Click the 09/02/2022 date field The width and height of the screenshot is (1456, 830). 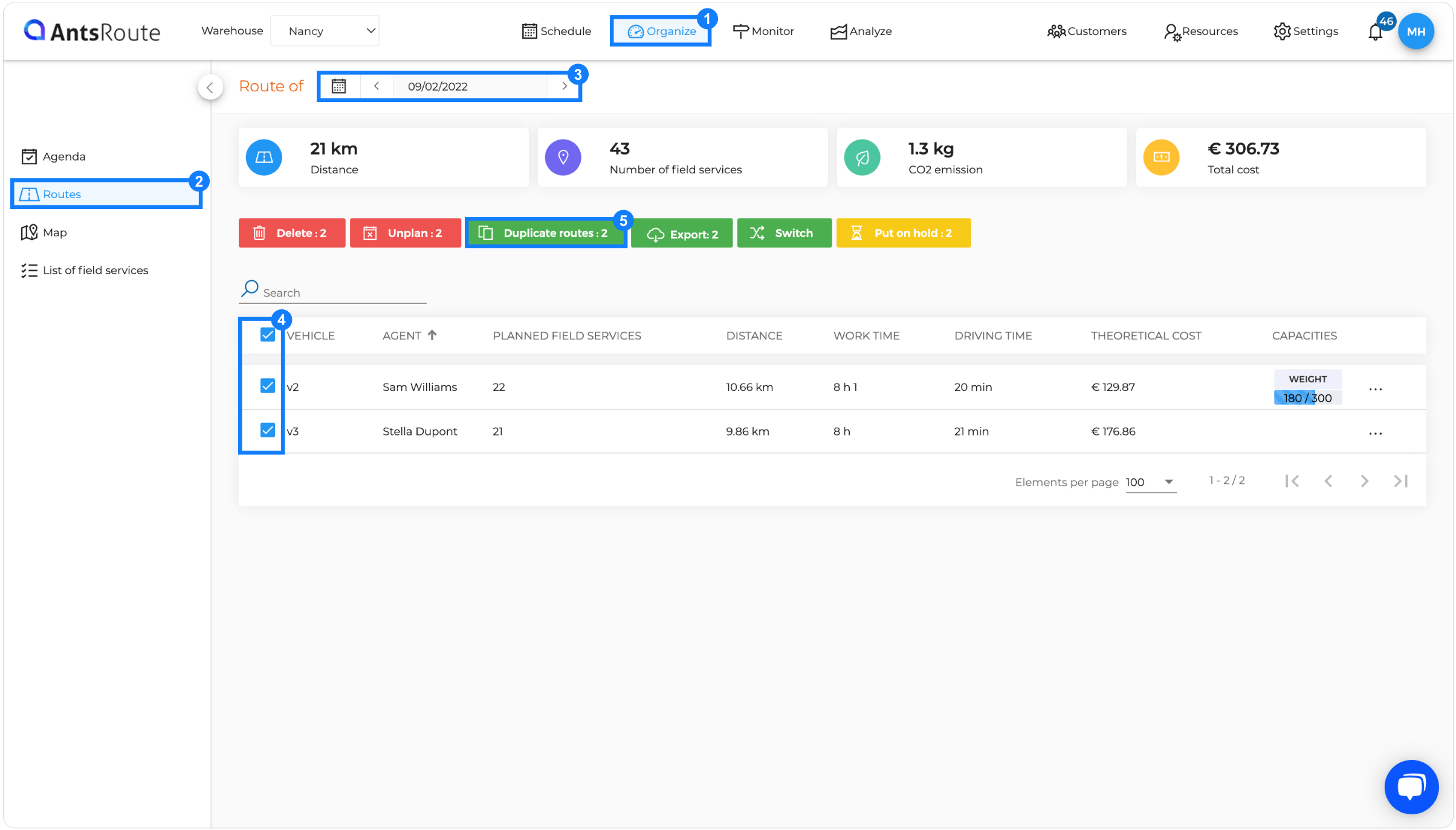(x=470, y=86)
